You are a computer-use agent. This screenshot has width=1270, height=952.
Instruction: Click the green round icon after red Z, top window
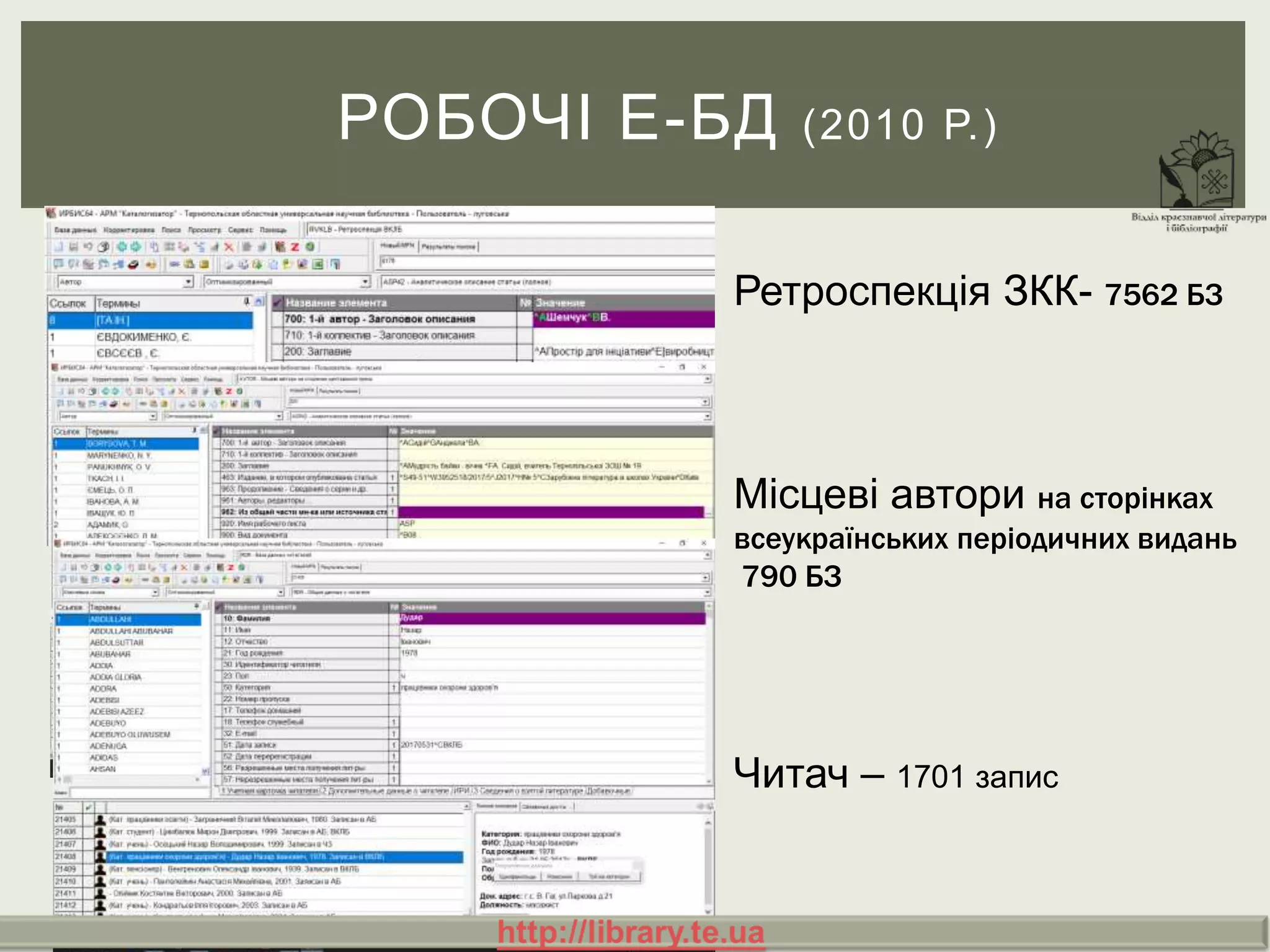pyautogui.click(x=310, y=247)
